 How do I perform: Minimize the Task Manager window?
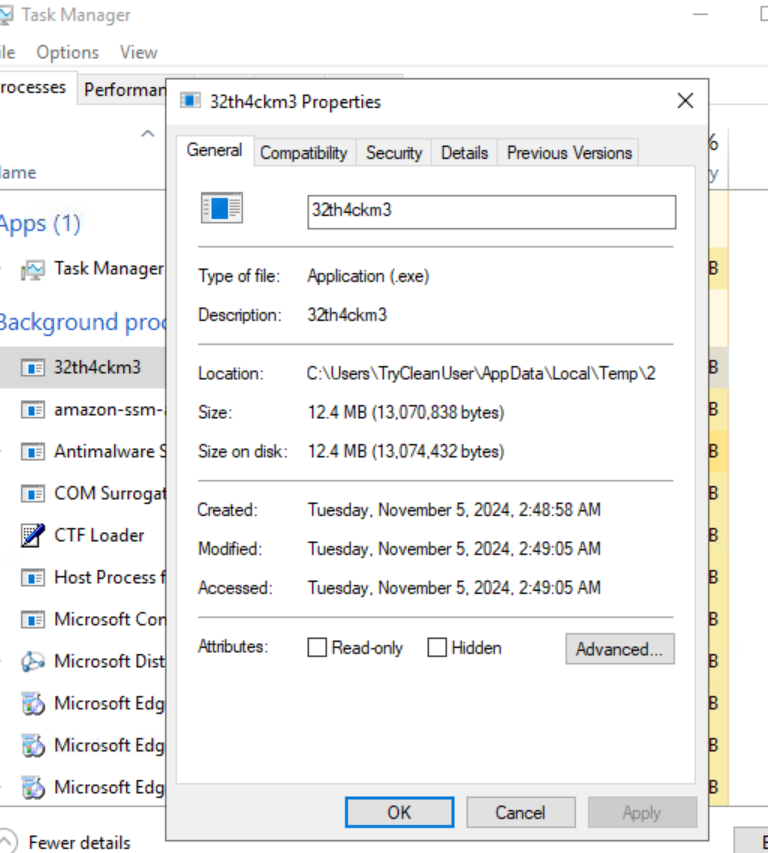701,15
